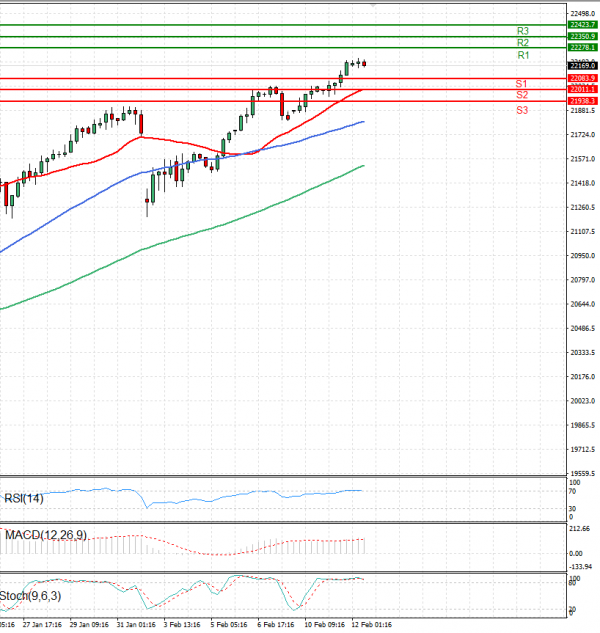This screenshot has width=600, height=633.
Task: Click the 21418.0 price axis value
Action: tap(583, 183)
